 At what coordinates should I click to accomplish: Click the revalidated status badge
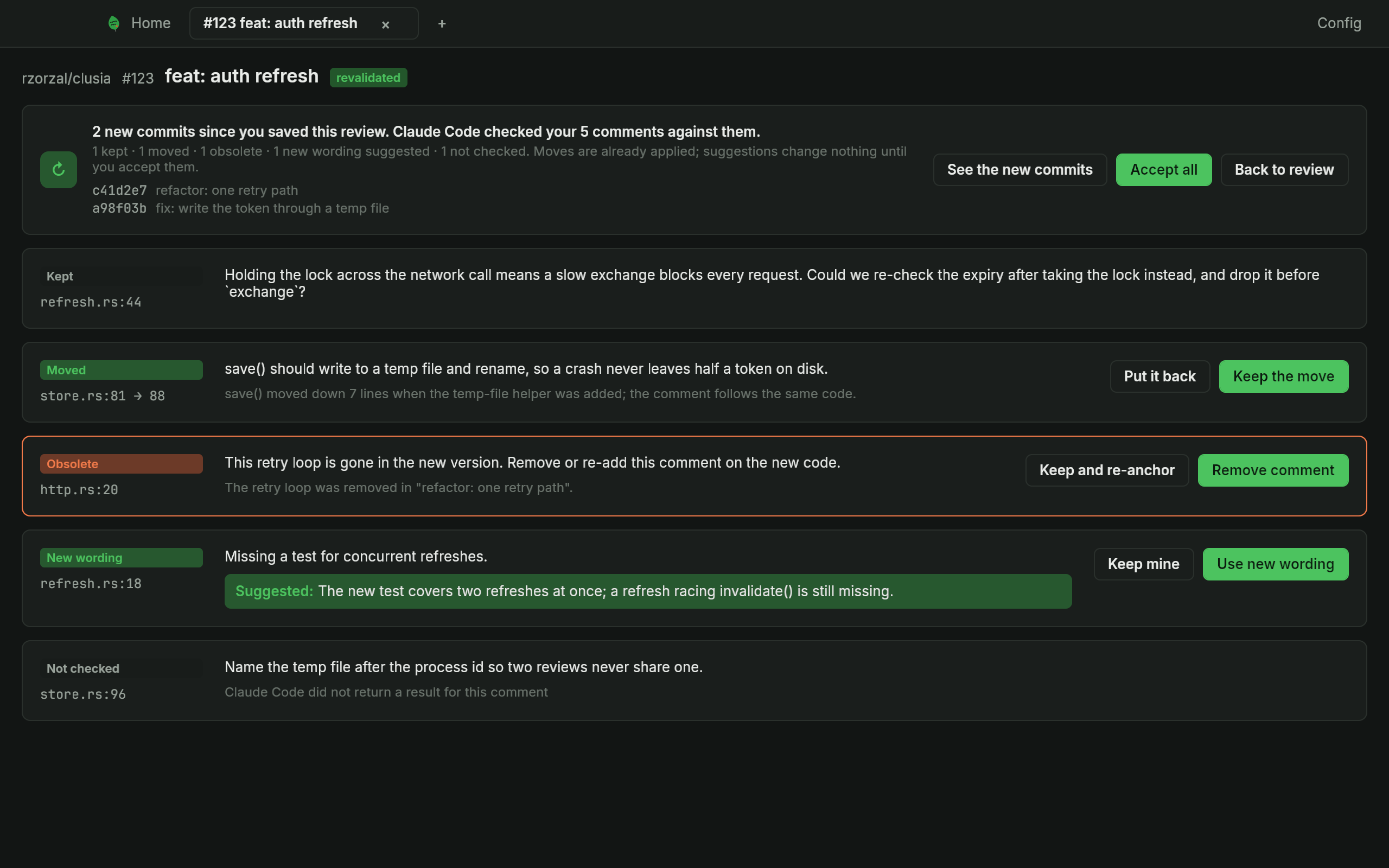(368, 78)
